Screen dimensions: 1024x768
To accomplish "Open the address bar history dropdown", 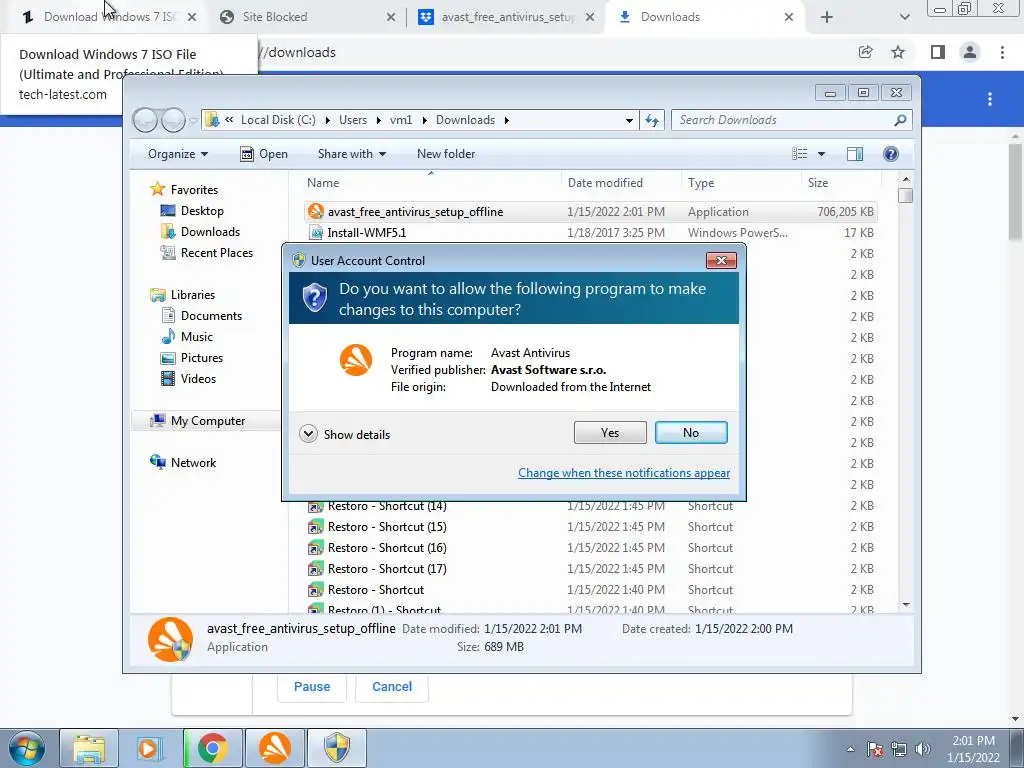I will pos(629,120).
